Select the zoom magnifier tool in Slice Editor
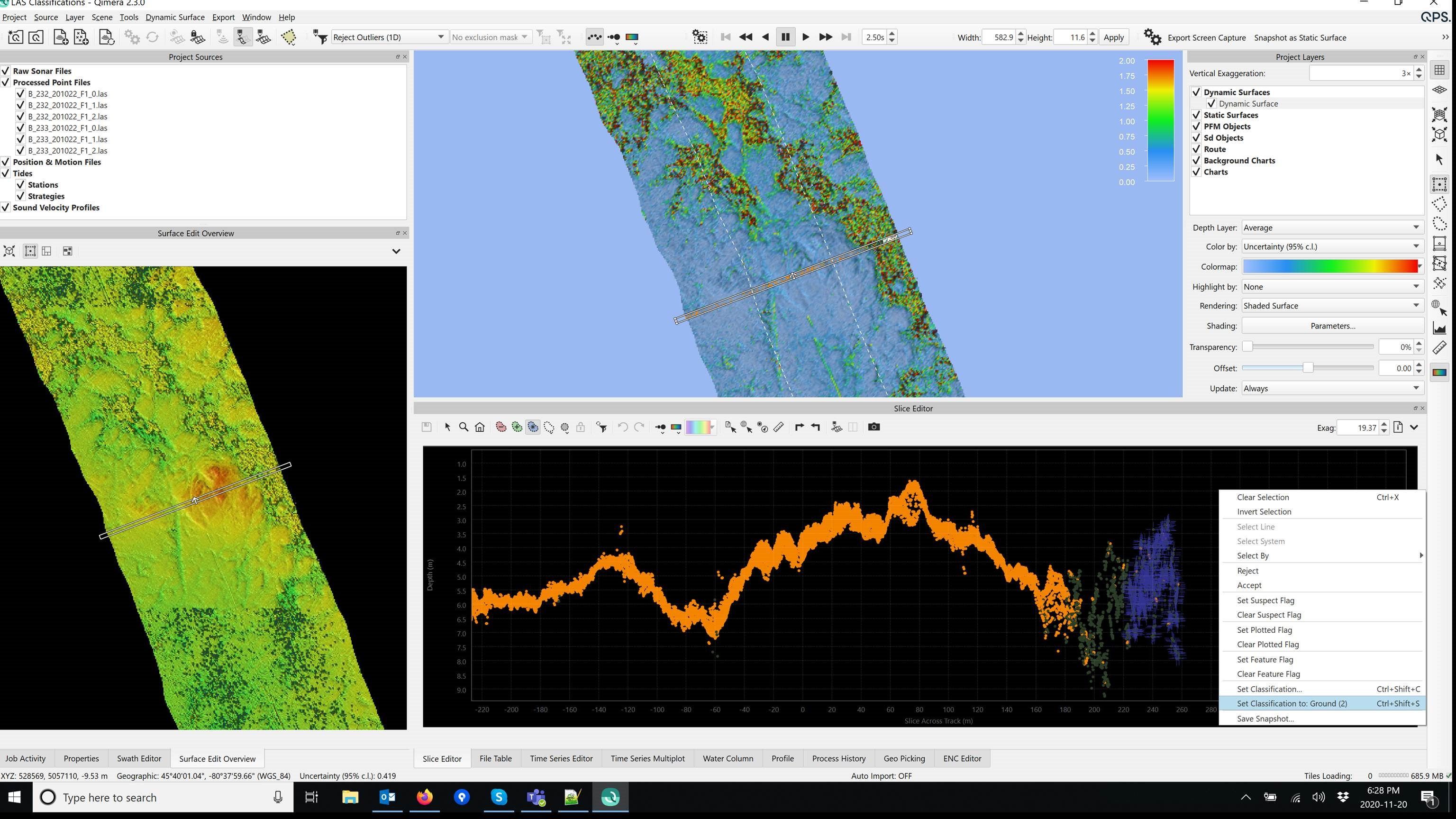This screenshot has width=1456, height=819. pos(464,427)
